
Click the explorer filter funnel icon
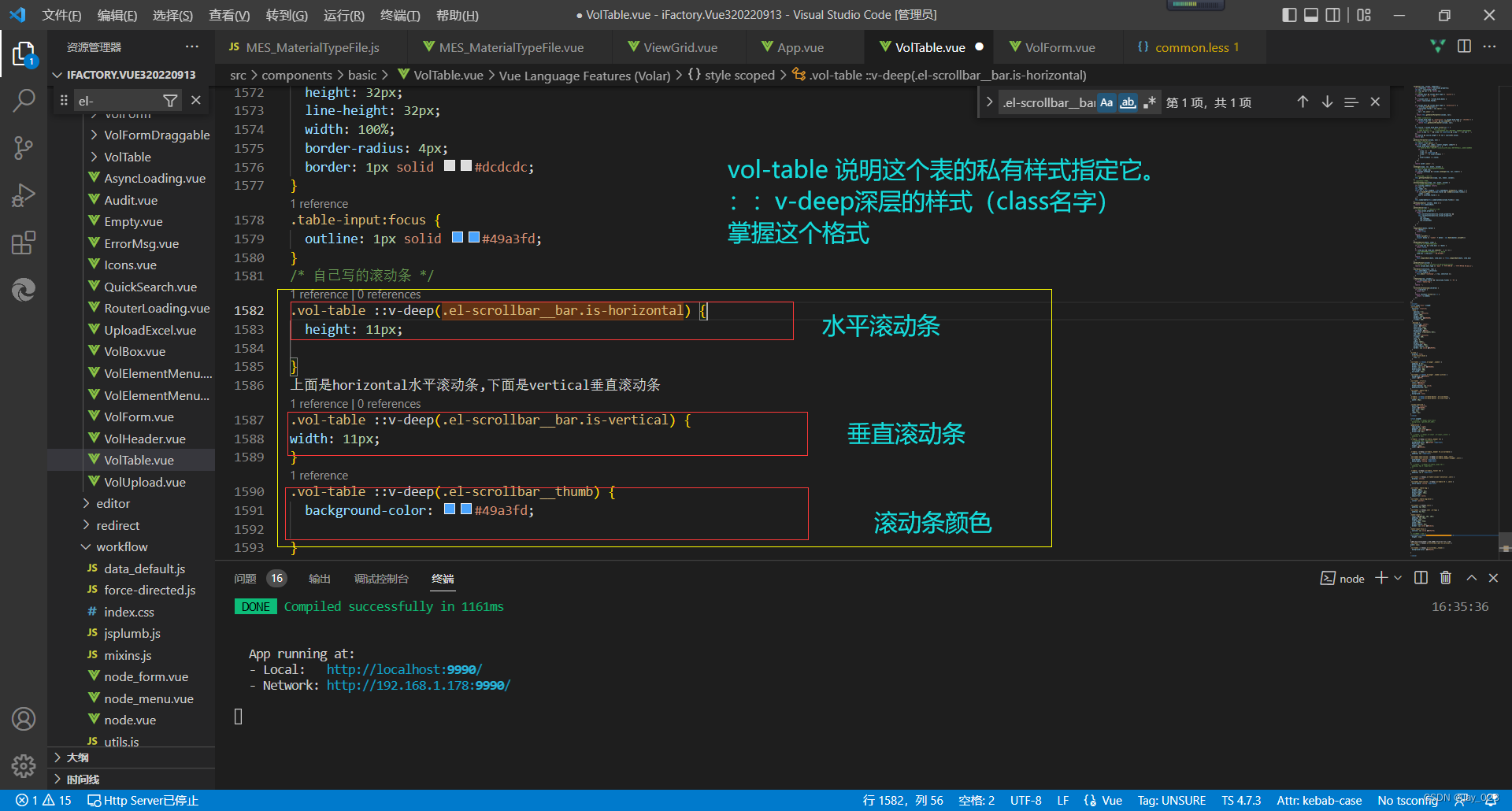pyautogui.click(x=170, y=101)
